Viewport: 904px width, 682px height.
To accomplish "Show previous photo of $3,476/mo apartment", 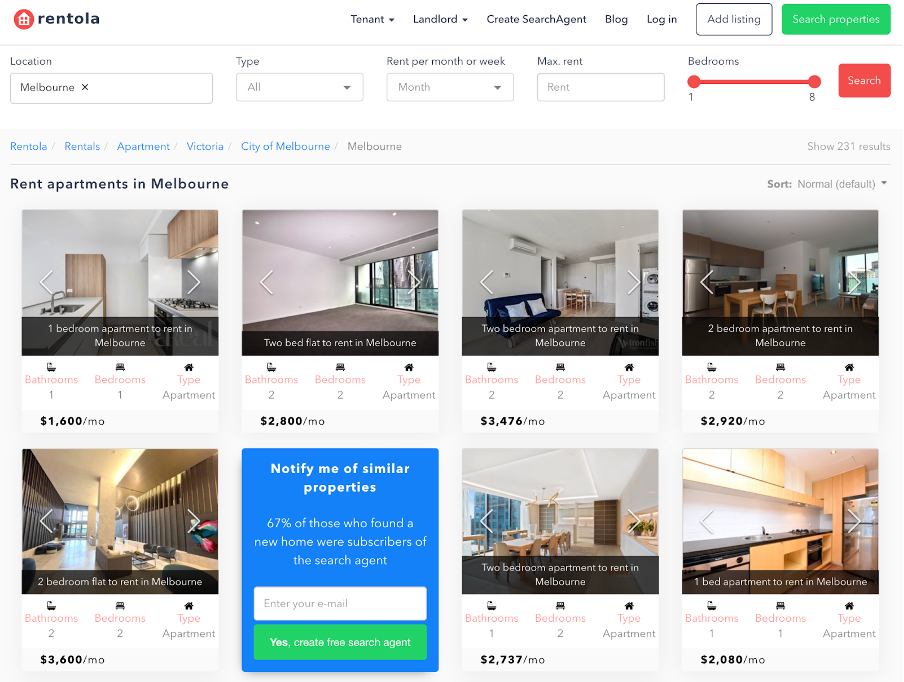I will [487, 282].
